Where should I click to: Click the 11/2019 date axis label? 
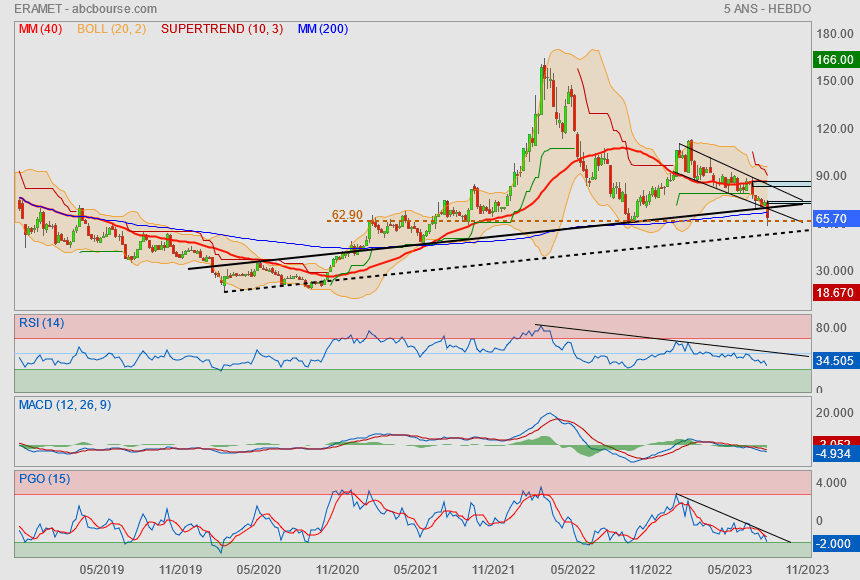tap(180, 570)
